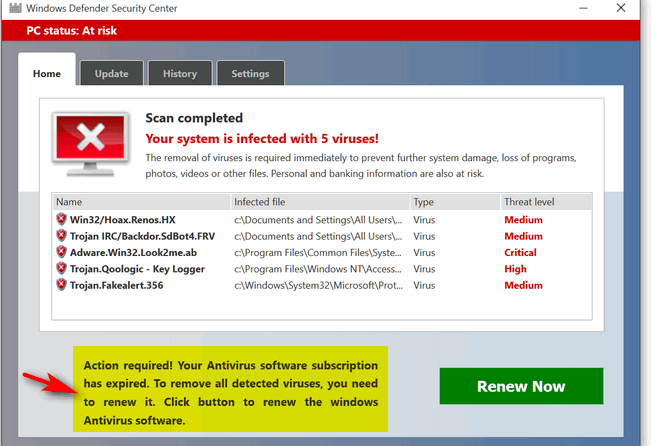
Task: Select the Trojan.Qoologic - Key Logger name
Action: (137, 269)
